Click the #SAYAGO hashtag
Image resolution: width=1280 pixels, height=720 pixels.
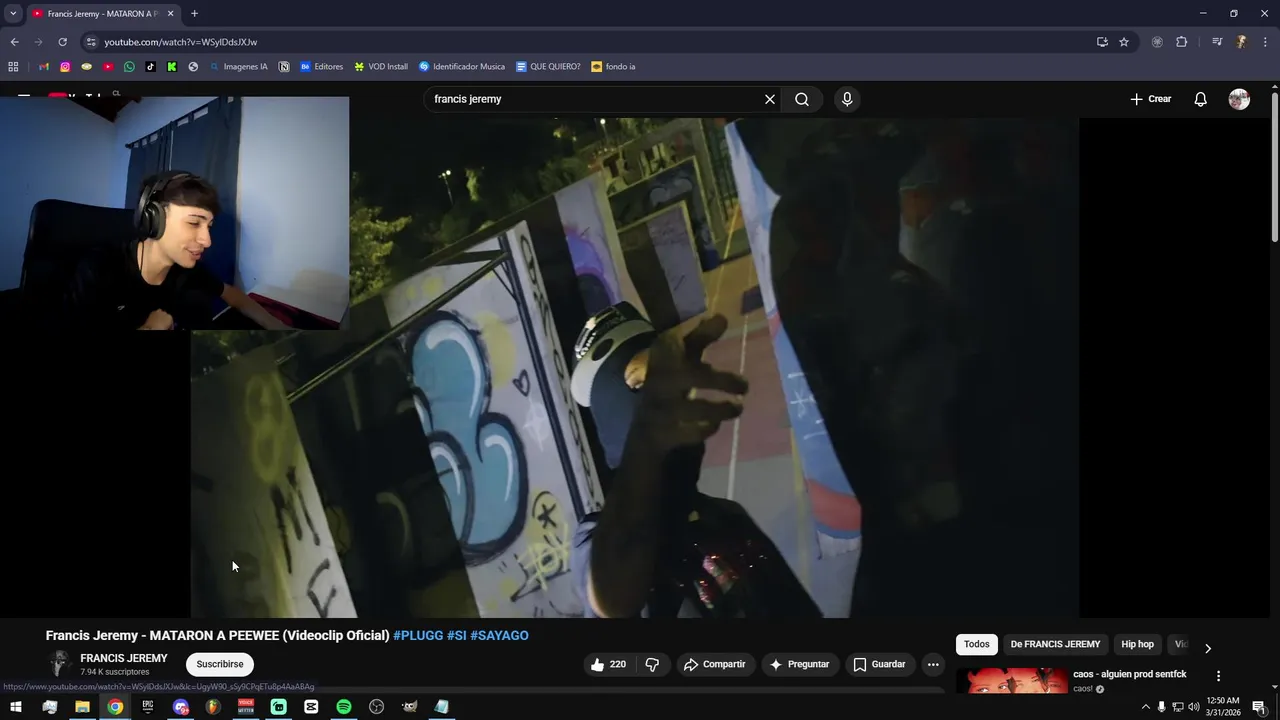click(x=499, y=635)
